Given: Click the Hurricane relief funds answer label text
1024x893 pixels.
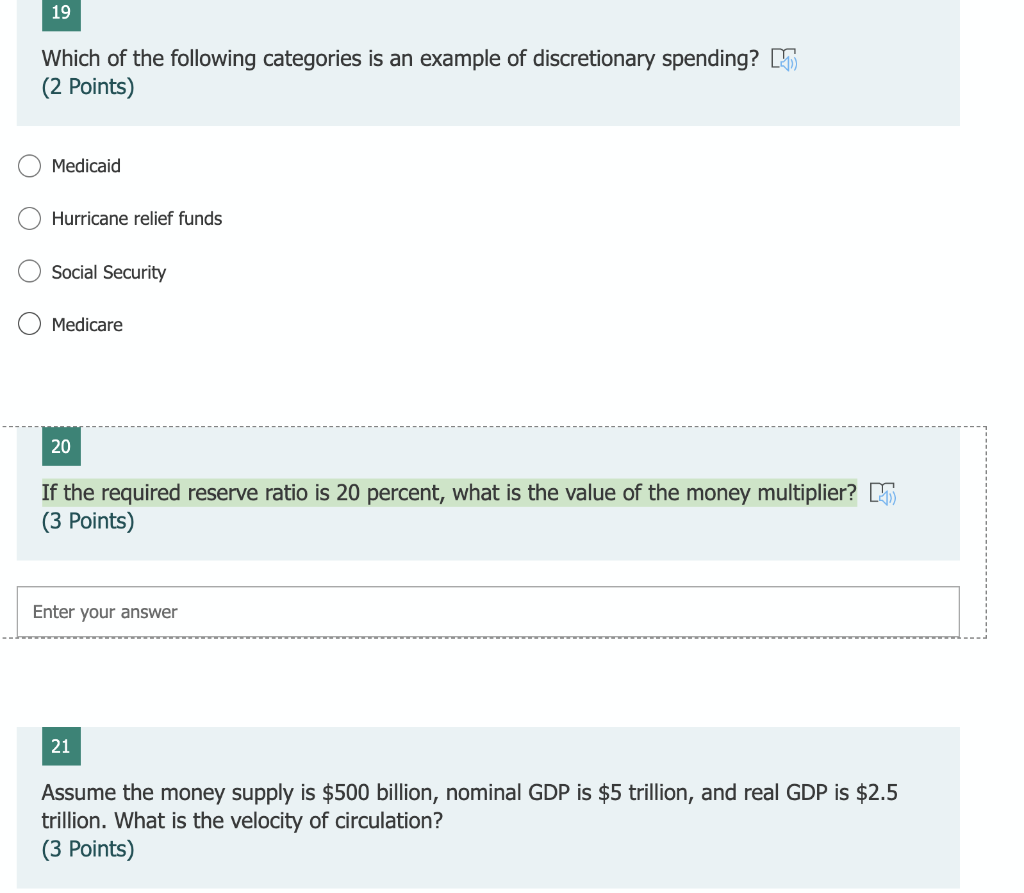Looking at the screenshot, I should 136,218.
